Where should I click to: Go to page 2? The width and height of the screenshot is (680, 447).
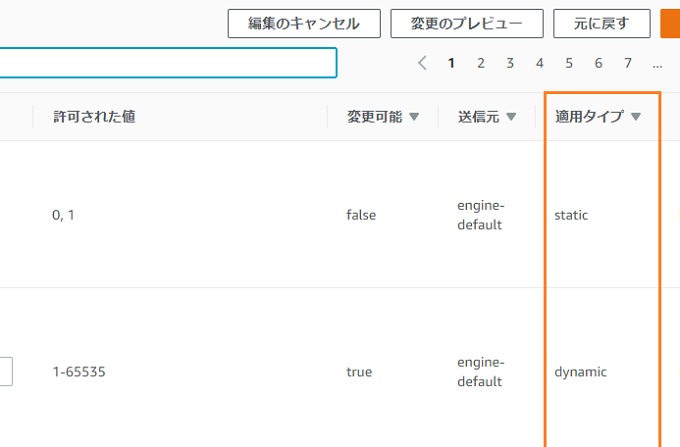click(481, 63)
